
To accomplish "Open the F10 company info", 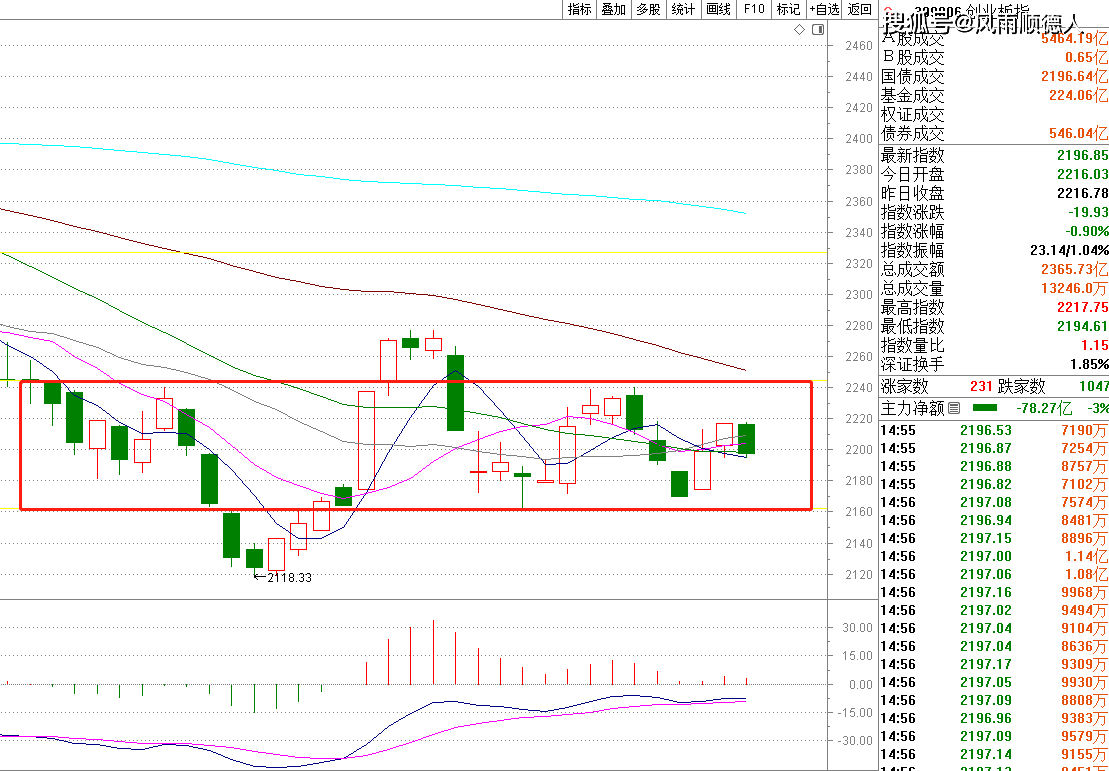I will click(x=754, y=9).
